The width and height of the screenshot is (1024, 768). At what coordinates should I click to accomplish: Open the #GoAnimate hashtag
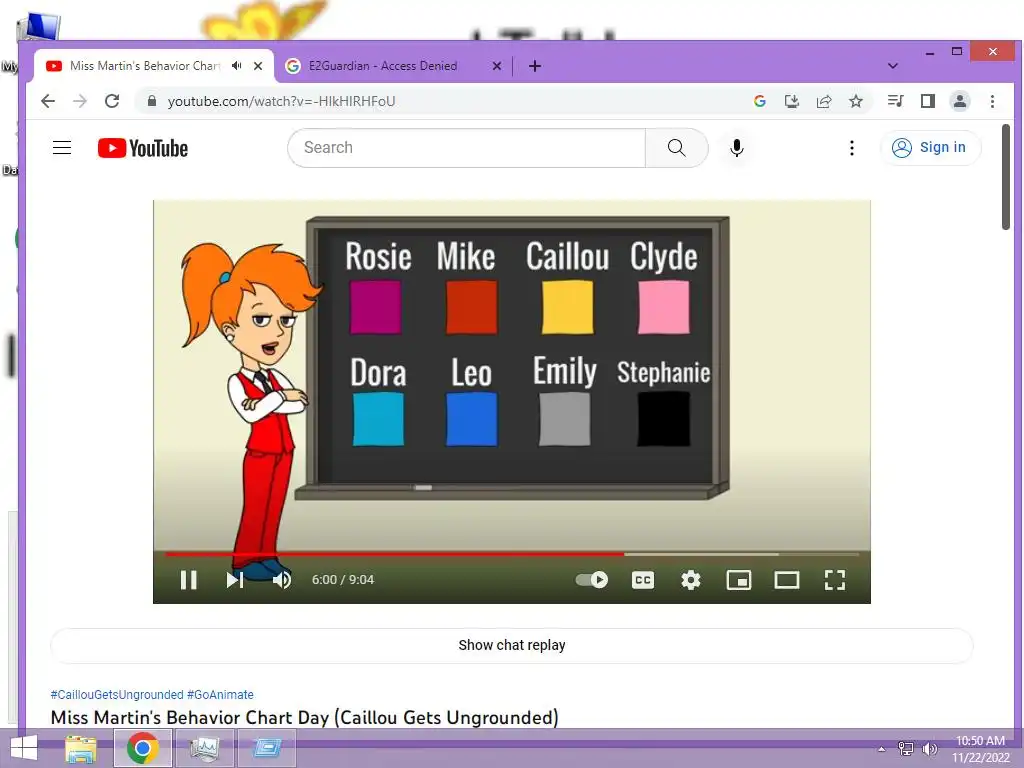point(220,695)
